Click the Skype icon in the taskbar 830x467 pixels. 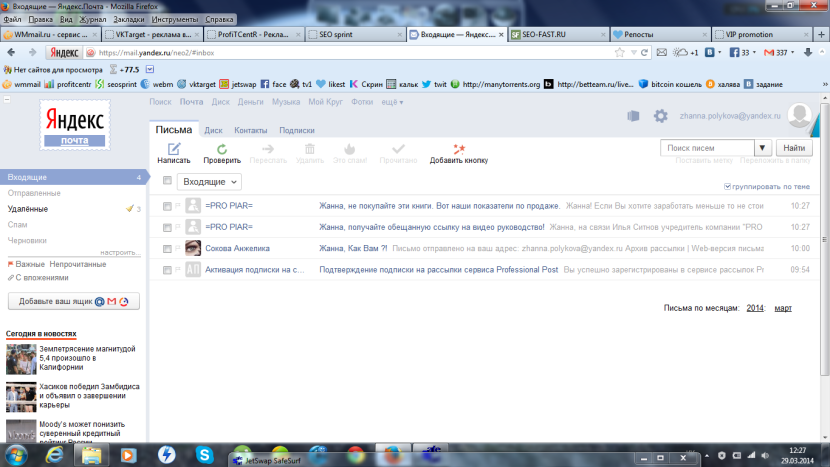click(204, 455)
